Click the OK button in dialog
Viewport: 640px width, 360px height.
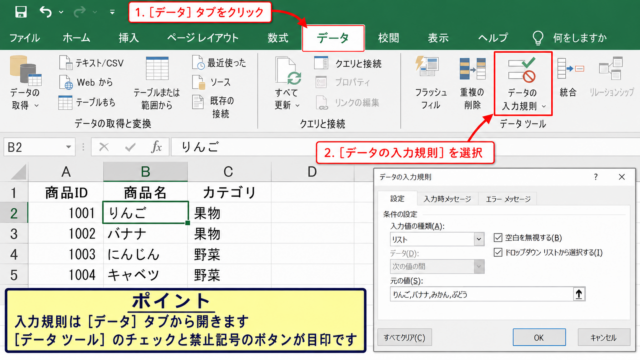(539, 338)
